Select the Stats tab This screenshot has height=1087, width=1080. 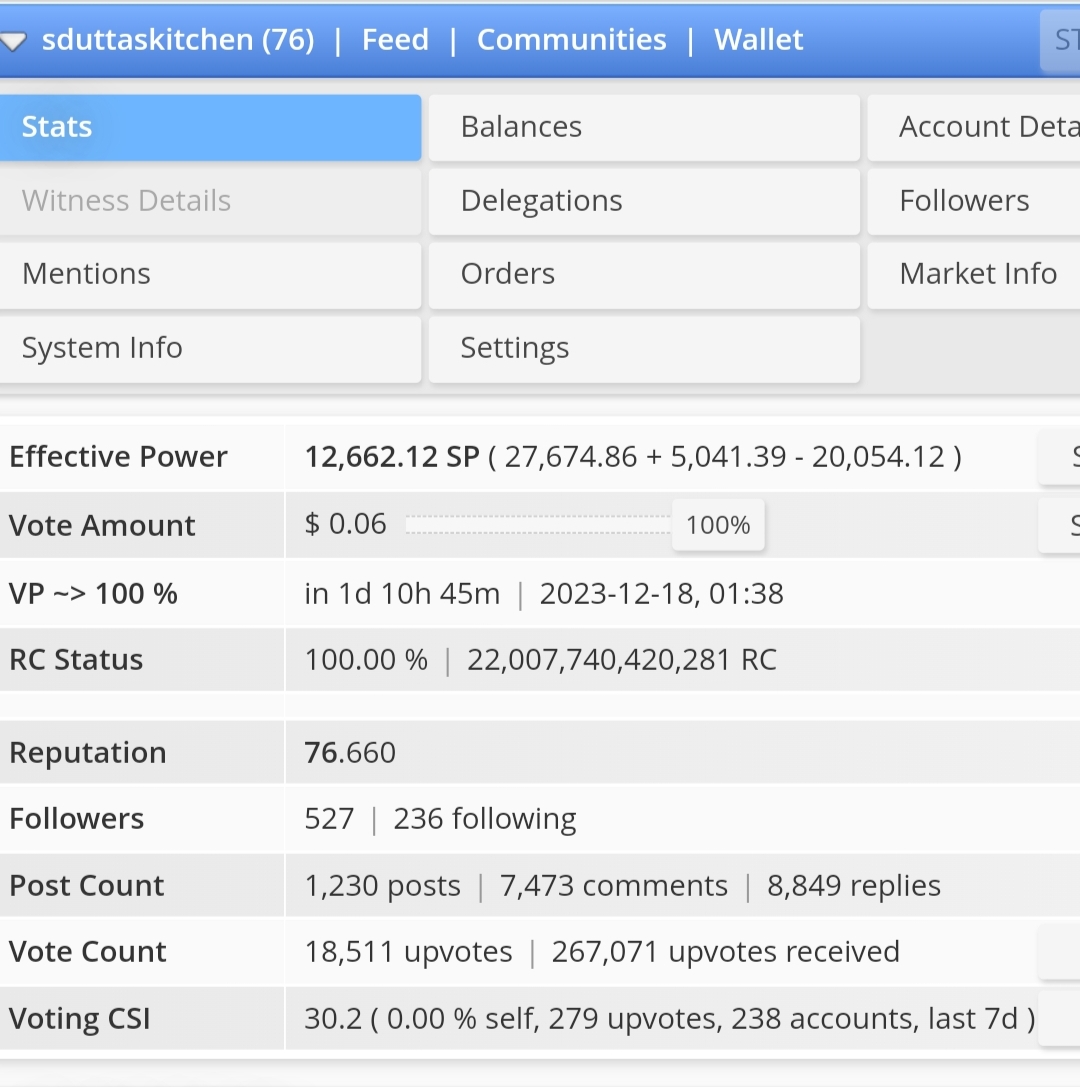(210, 127)
